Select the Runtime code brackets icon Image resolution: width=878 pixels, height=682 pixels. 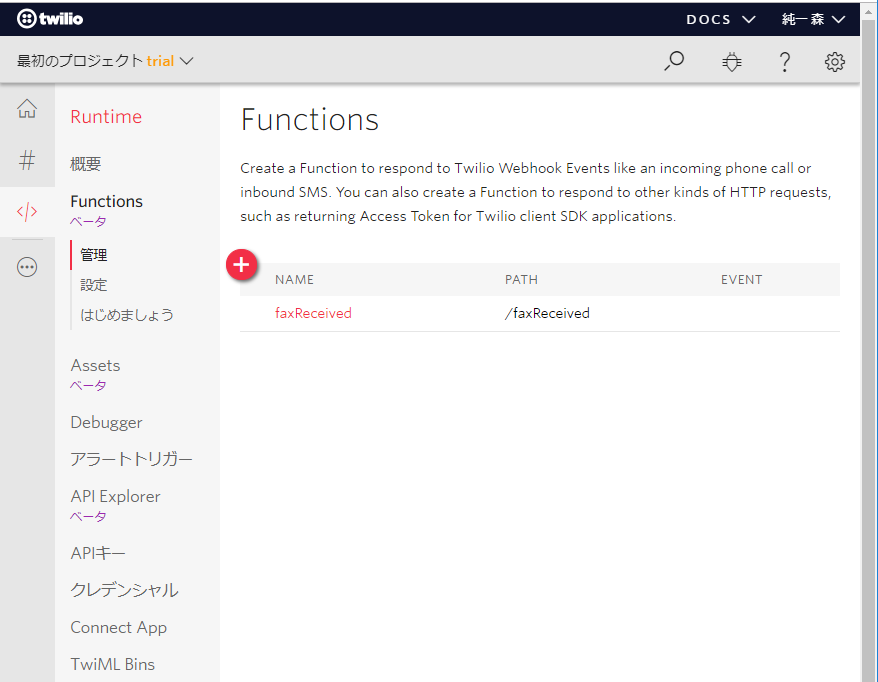[27, 212]
